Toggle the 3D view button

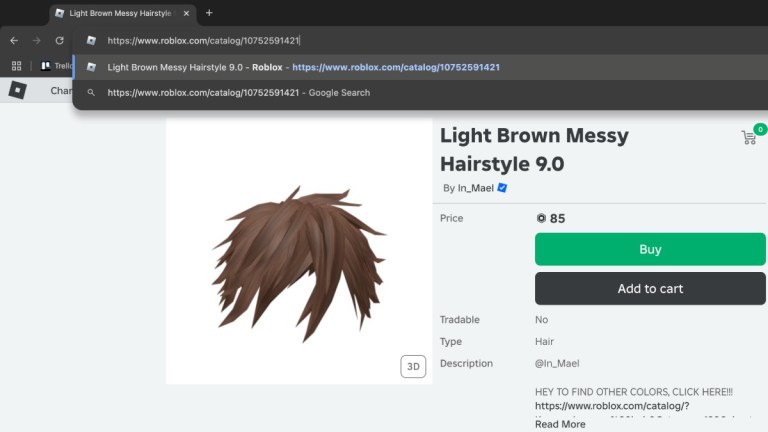click(413, 366)
